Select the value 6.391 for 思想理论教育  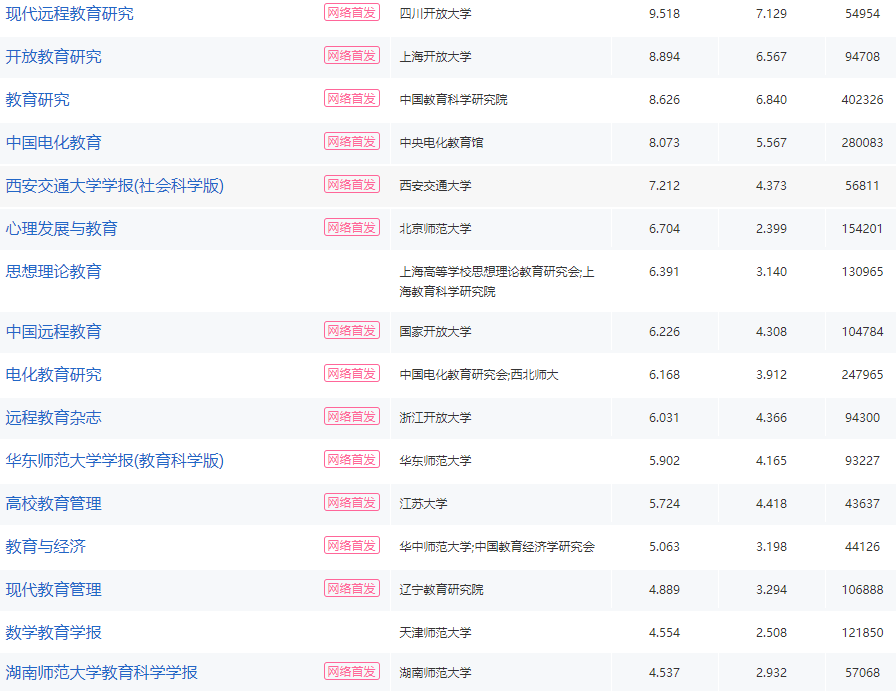click(665, 271)
